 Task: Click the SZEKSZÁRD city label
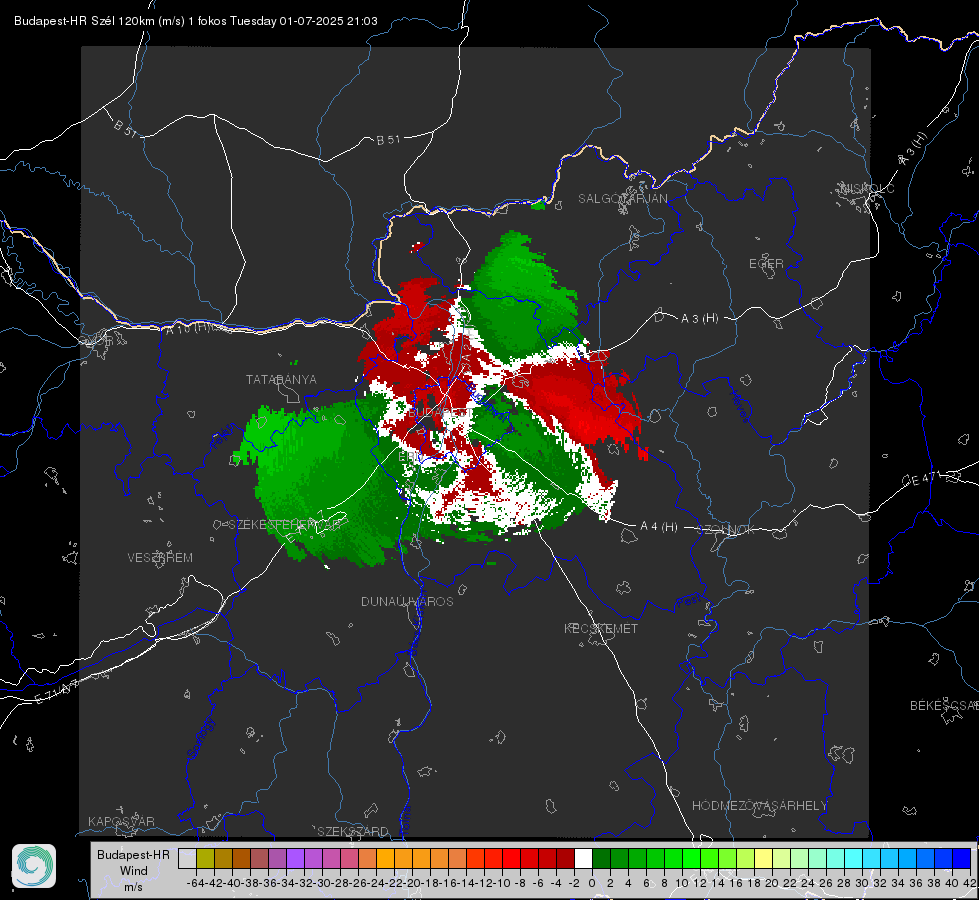click(x=353, y=831)
